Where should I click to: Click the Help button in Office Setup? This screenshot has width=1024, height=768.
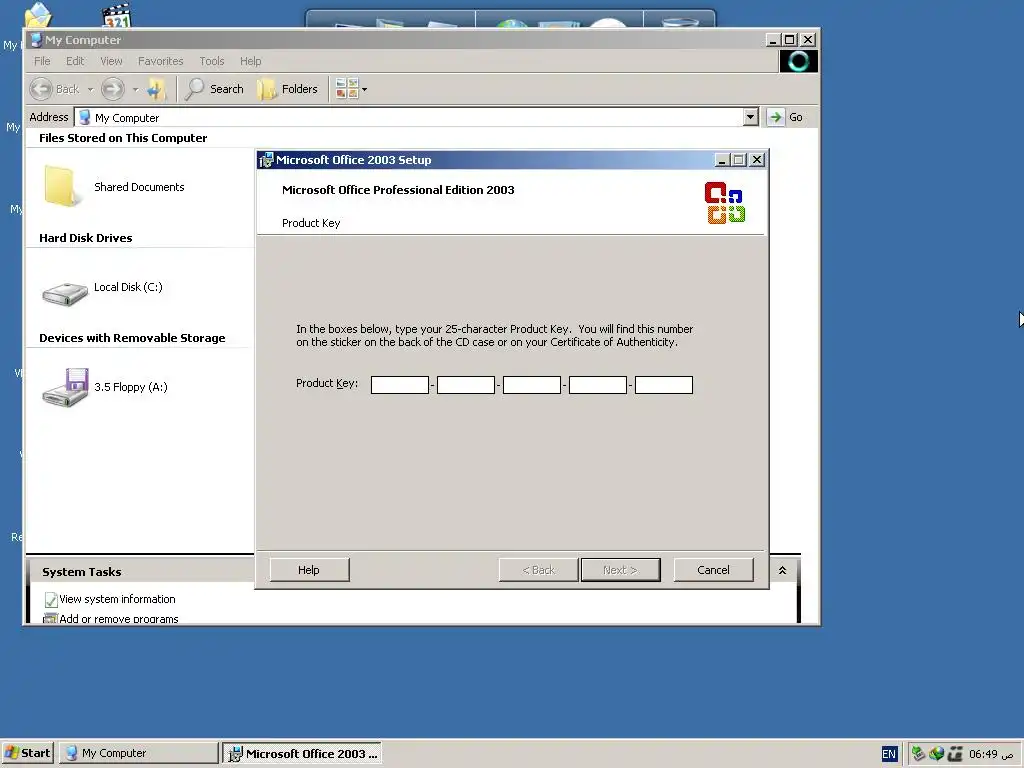coord(309,569)
